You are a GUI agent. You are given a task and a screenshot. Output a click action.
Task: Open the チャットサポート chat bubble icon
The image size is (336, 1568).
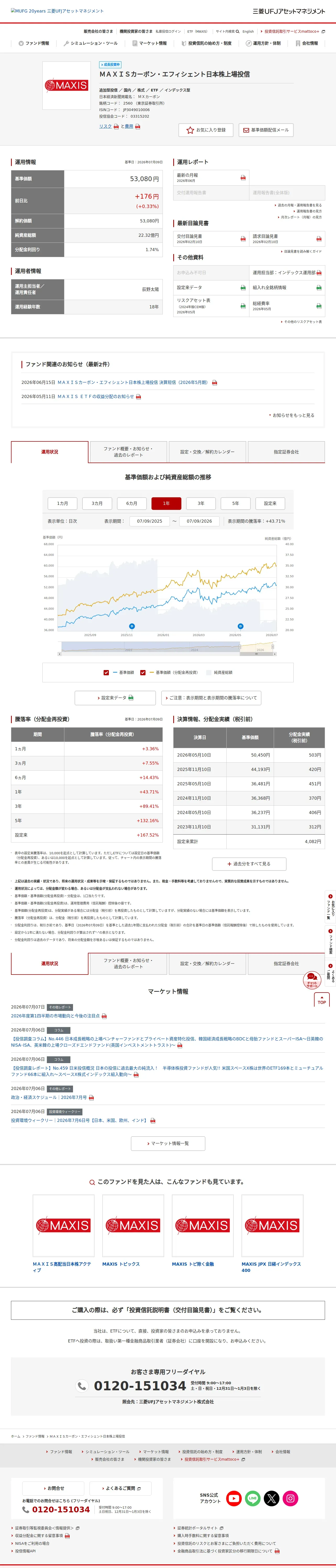click(x=312, y=980)
